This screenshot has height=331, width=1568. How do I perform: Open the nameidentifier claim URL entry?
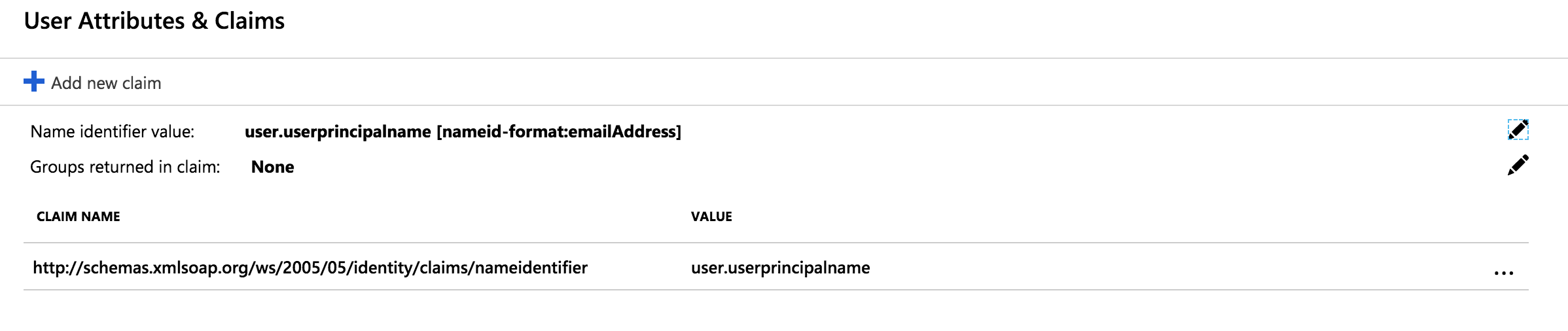[310, 268]
